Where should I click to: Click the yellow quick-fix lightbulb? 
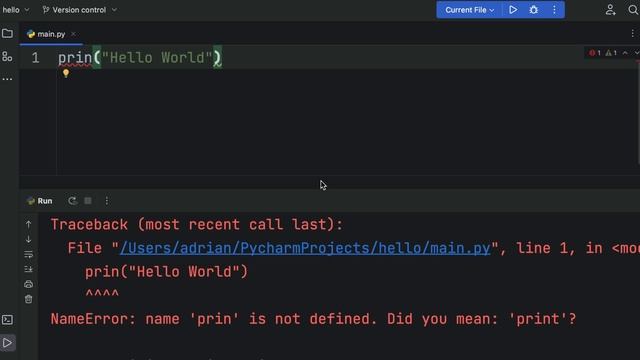point(66,73)
